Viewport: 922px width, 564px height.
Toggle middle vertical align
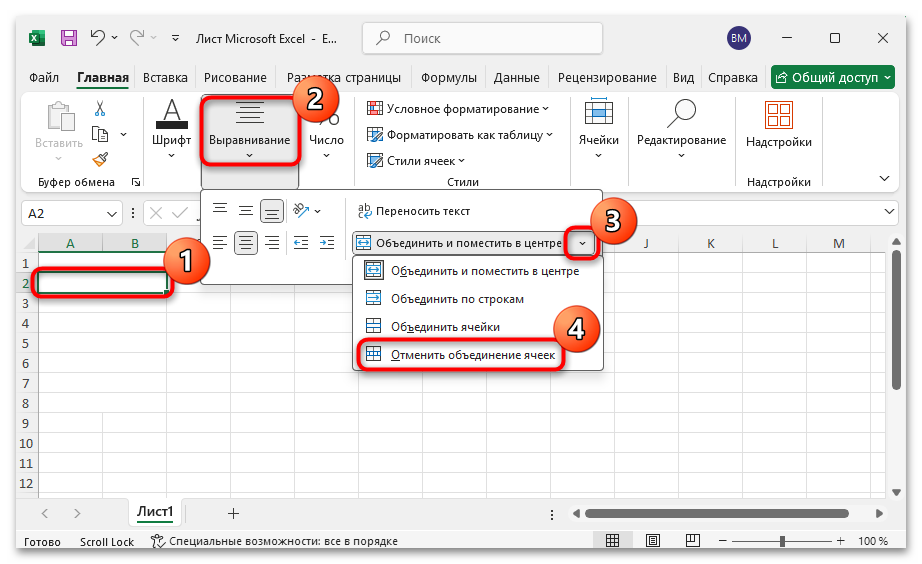[x=246, y=210]
